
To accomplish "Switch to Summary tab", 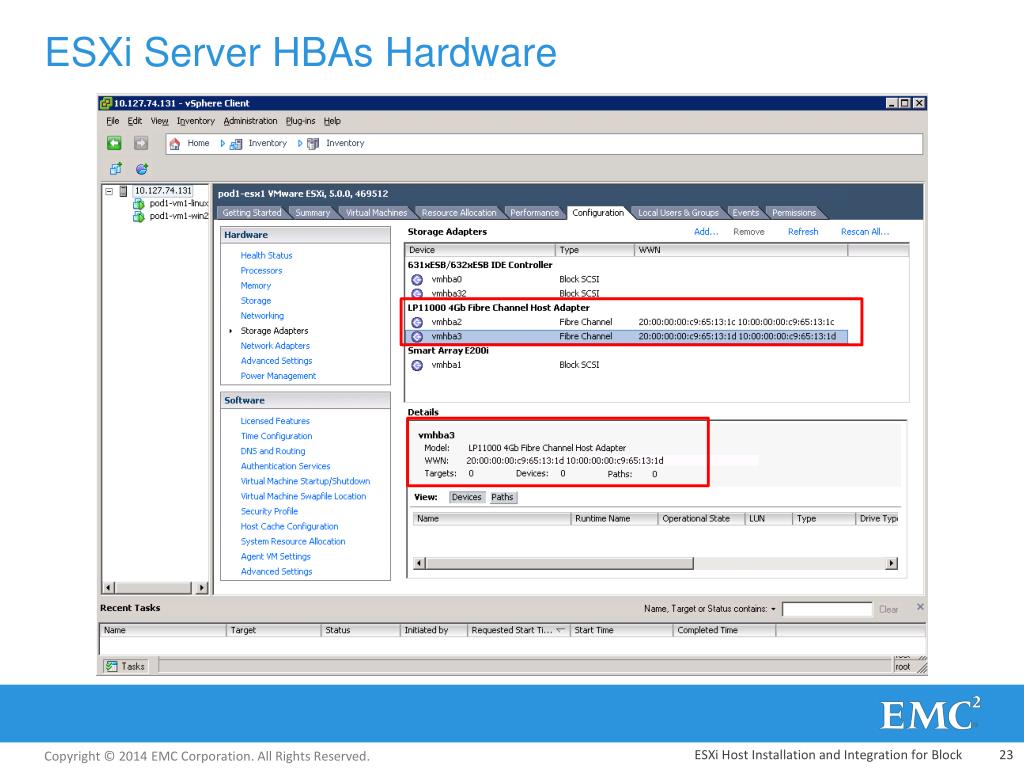I will pos(312,213).
